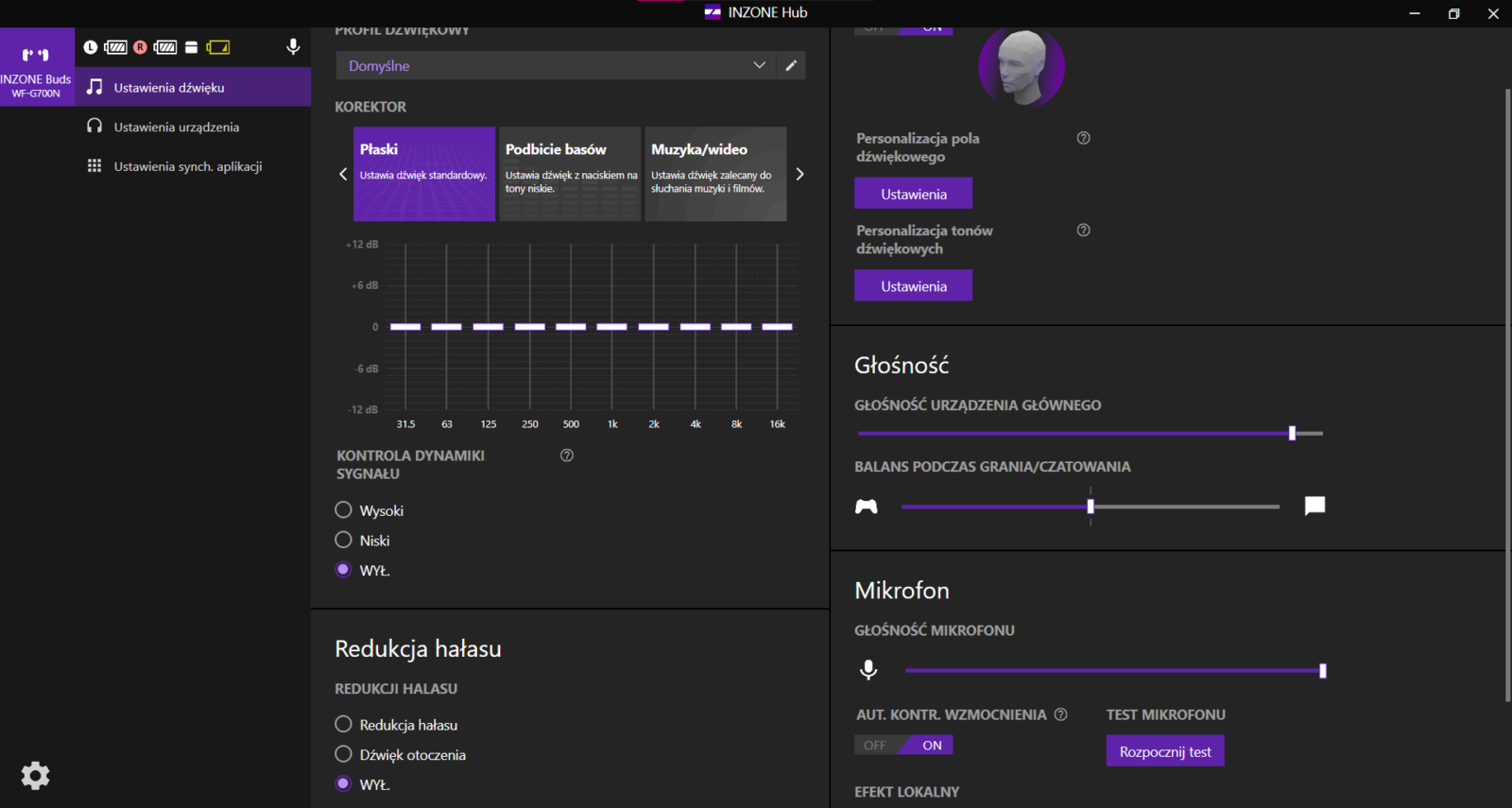
Task: Click the chat bubble icon on balance slider
Action: (1314, 506)
